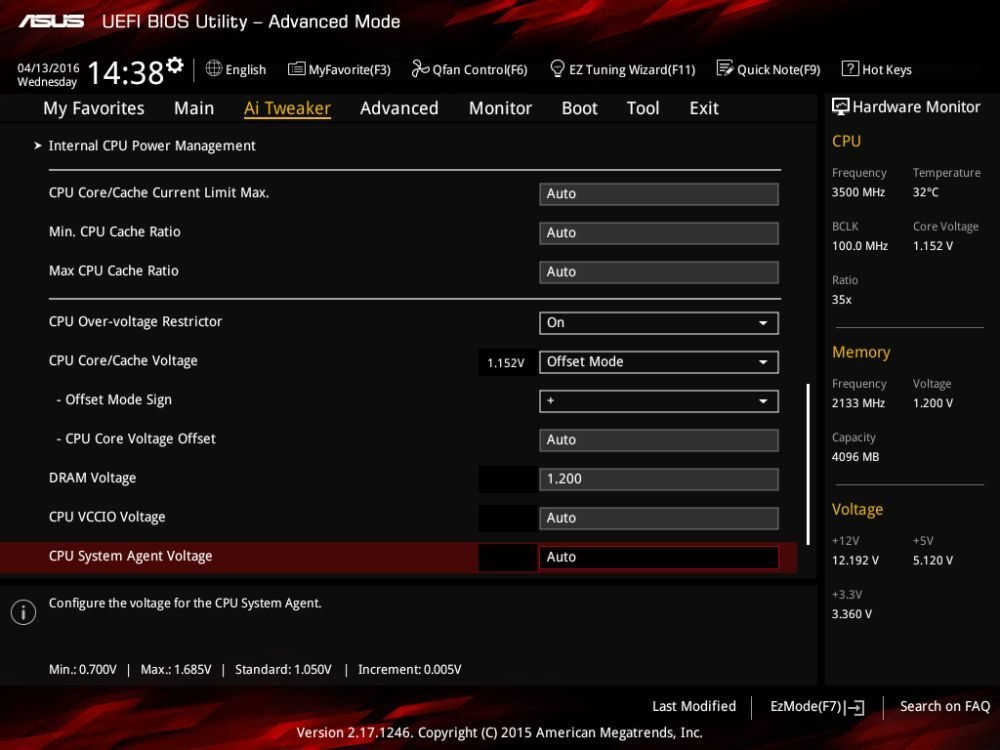Image resolution: width=1000 pixels, height=750 pixels.
Task: Open CPU Over-voltage Restrictor dropdown
Action: click(x=659, y=323)
